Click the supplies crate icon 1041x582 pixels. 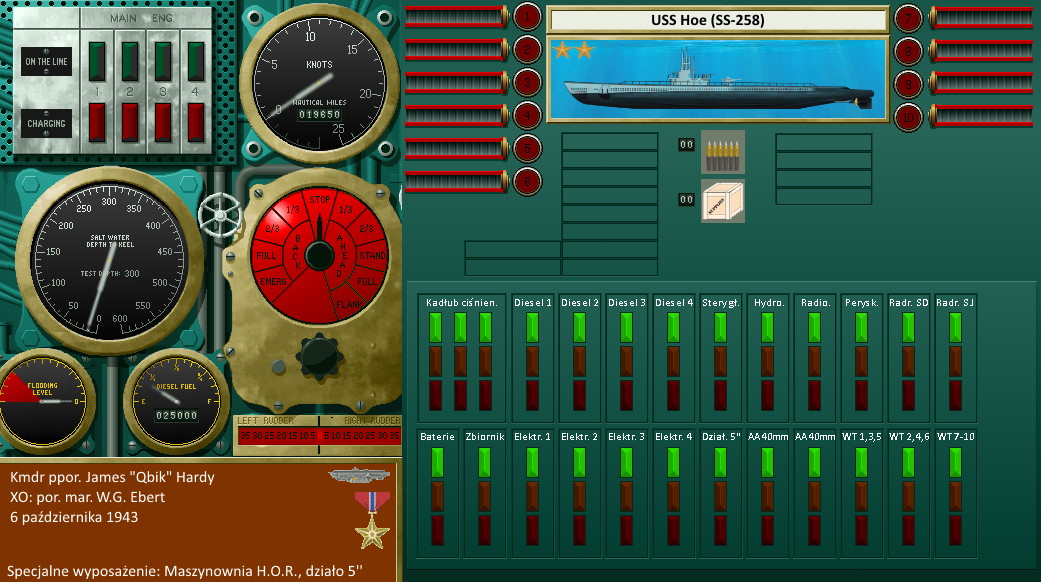[722, 200]
